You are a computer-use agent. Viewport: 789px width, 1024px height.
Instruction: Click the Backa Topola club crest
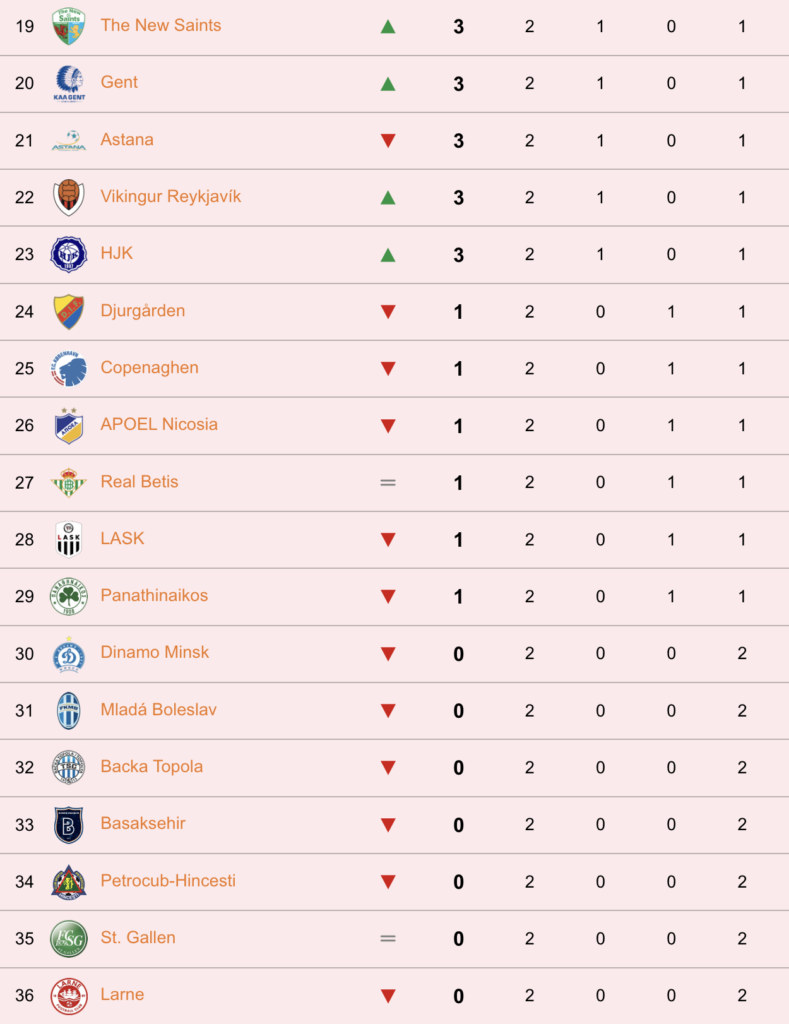69,767
